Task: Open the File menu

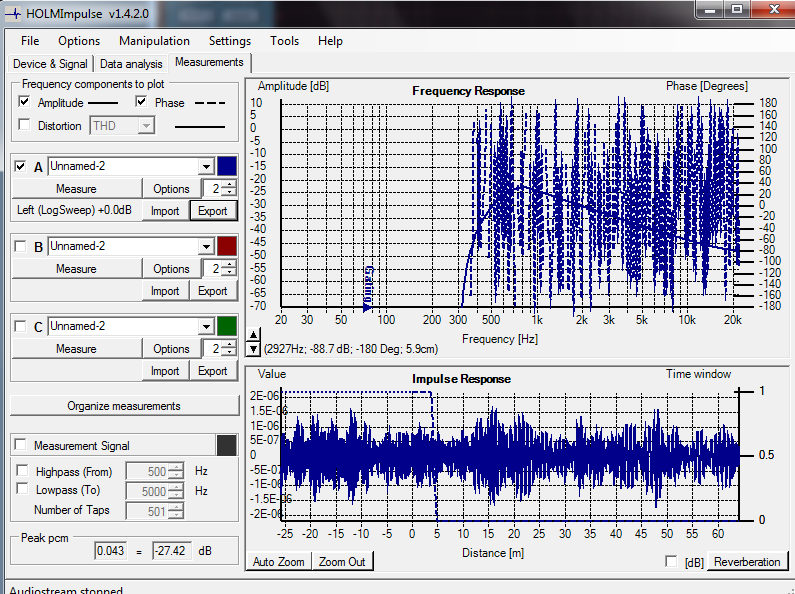Action: click(30, 41)
